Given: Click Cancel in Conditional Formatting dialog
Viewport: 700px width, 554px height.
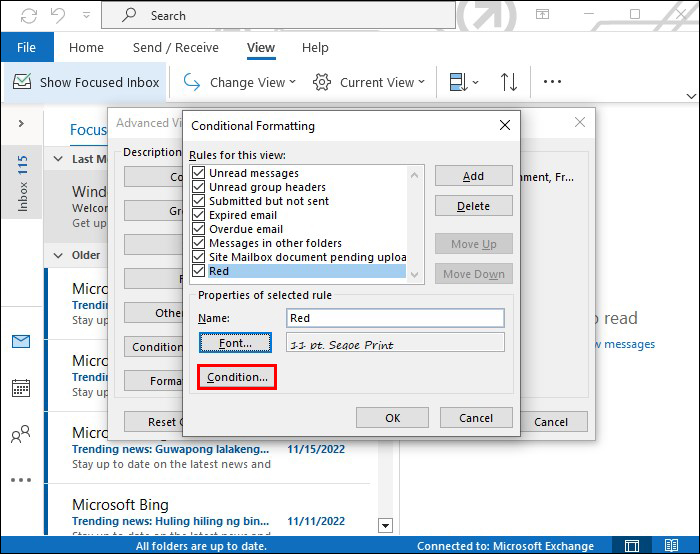Looking at the screenshot, I should (x=476, y=418).
